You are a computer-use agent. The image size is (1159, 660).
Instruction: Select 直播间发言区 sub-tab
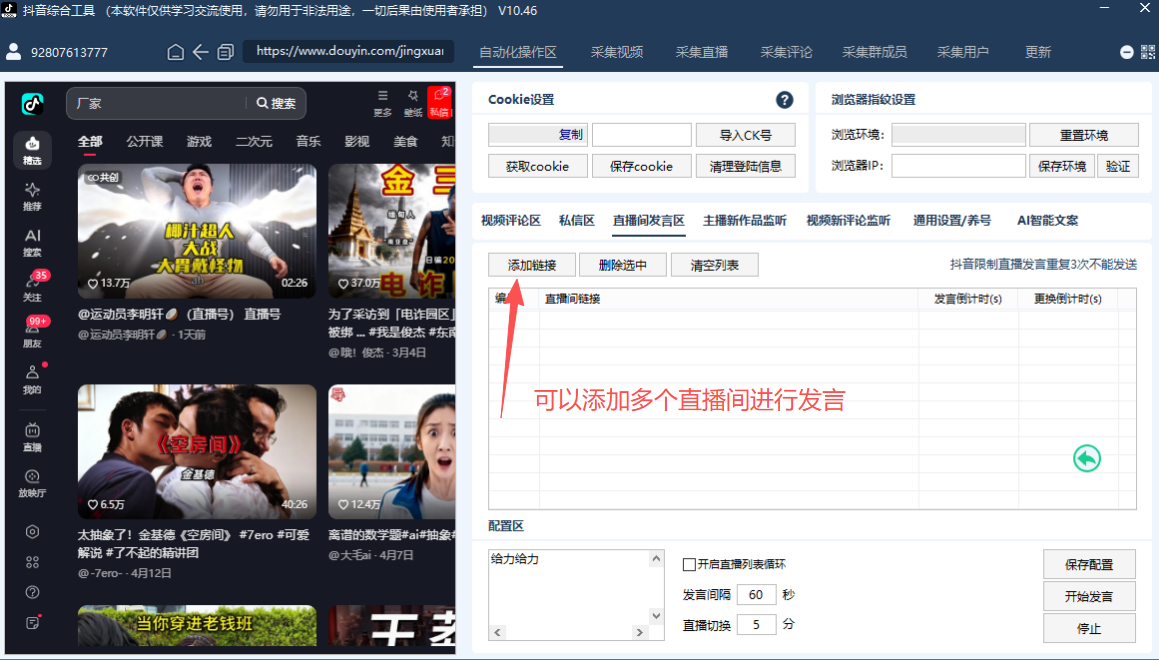[649, 220]
